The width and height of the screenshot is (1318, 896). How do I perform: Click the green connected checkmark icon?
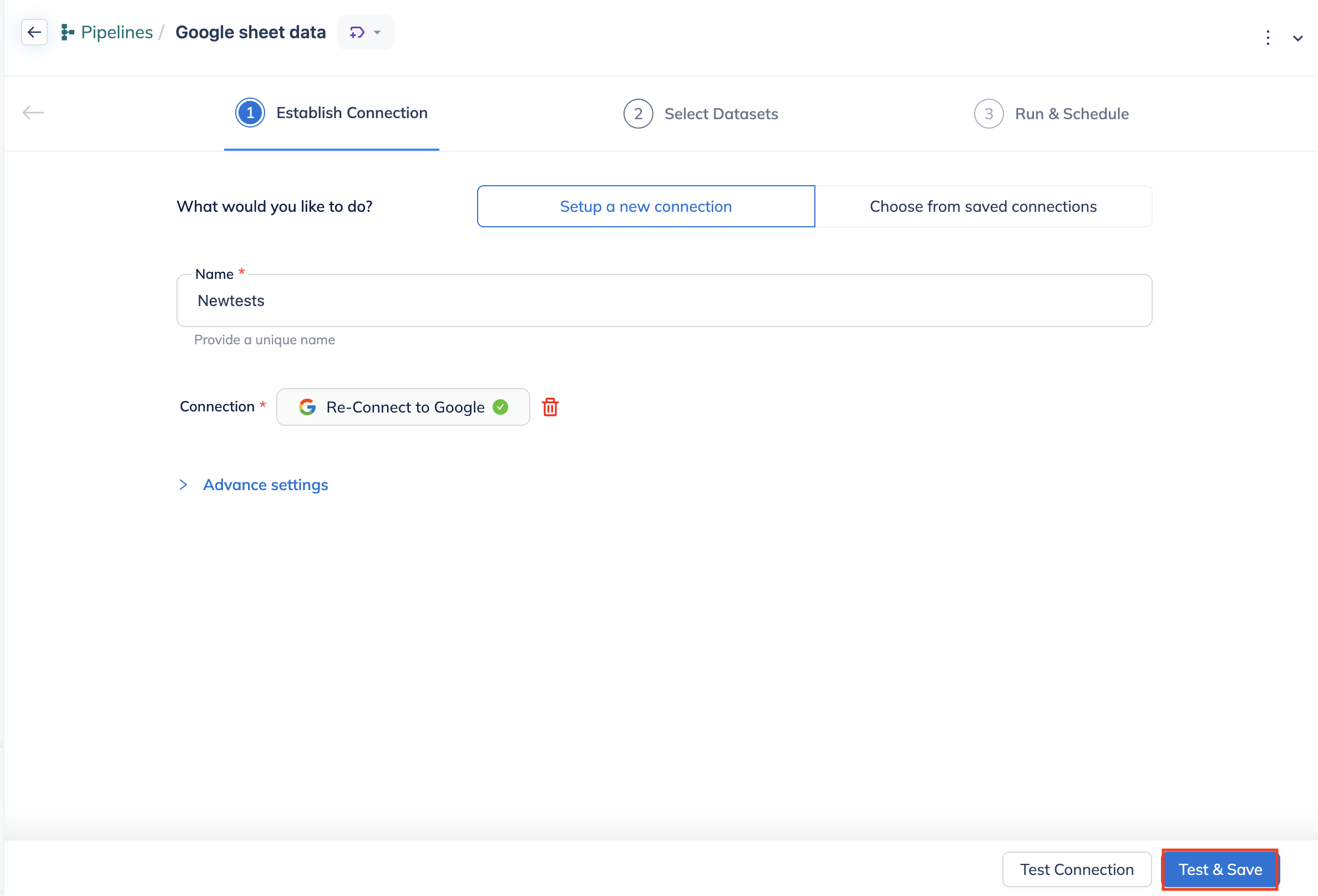pyautogui.click(x=500, y=407)
